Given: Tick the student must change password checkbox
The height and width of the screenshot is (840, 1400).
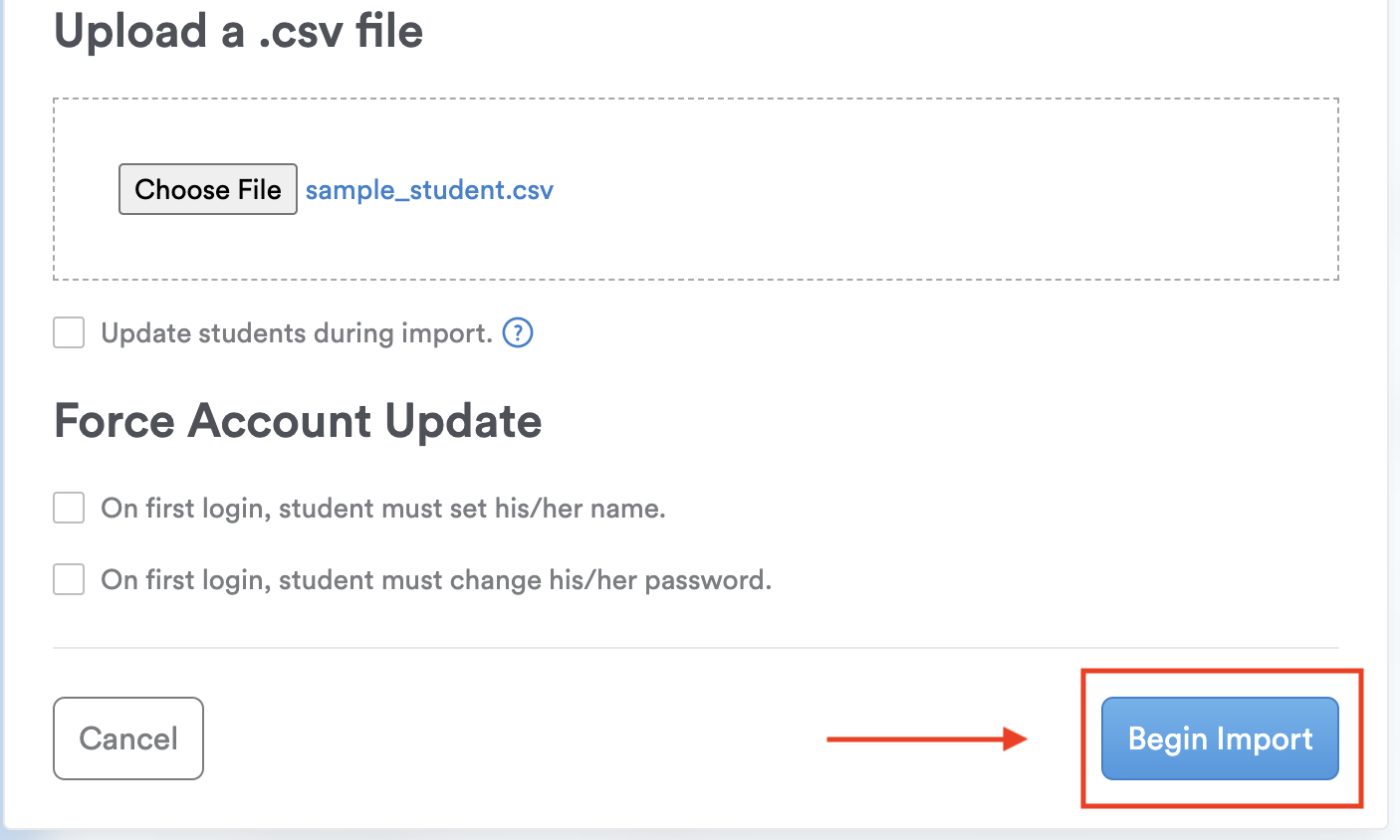Looking at the screenshot, I should pos(69,579).
